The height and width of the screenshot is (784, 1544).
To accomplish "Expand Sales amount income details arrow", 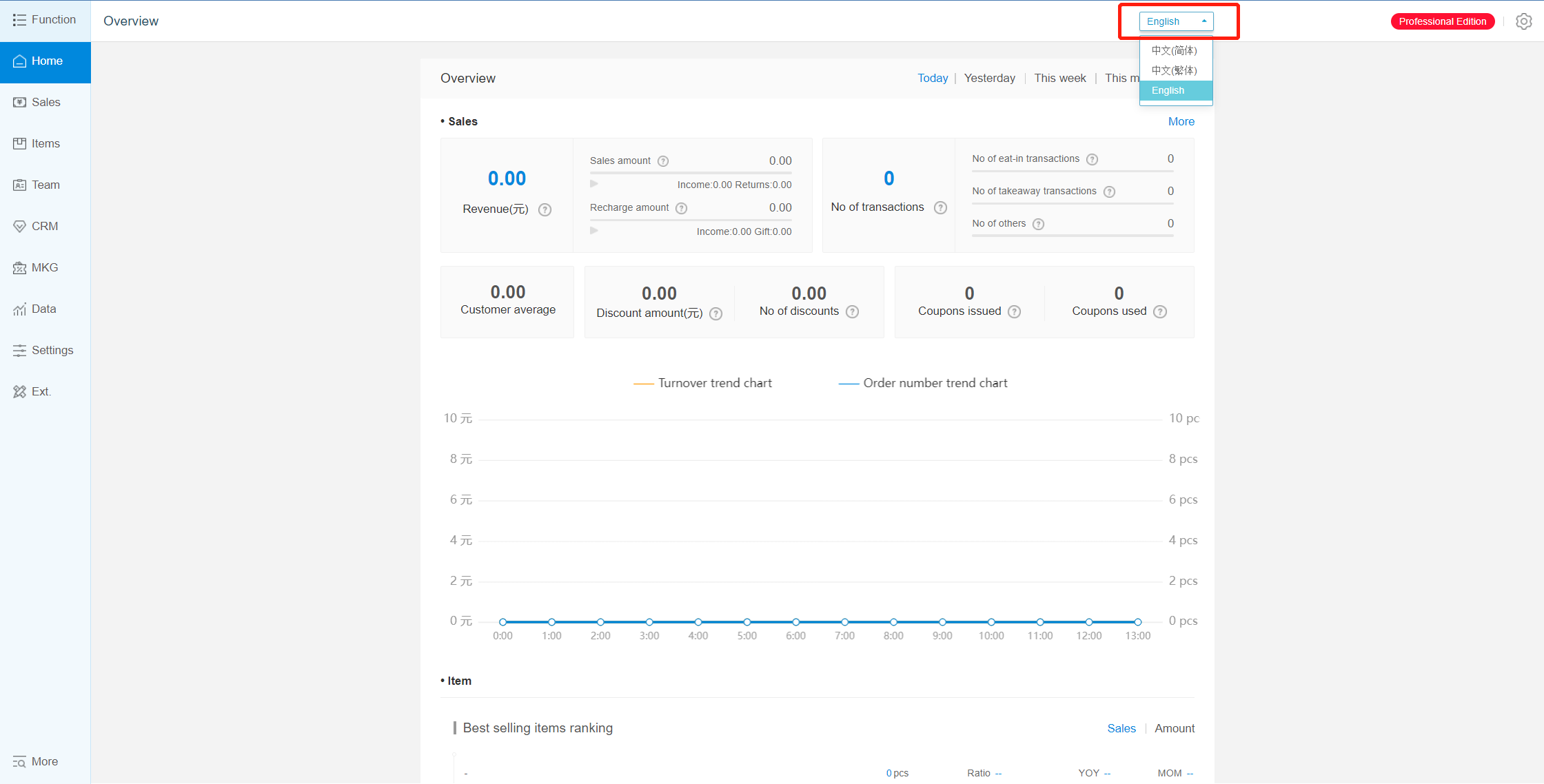I will (594, 184).
